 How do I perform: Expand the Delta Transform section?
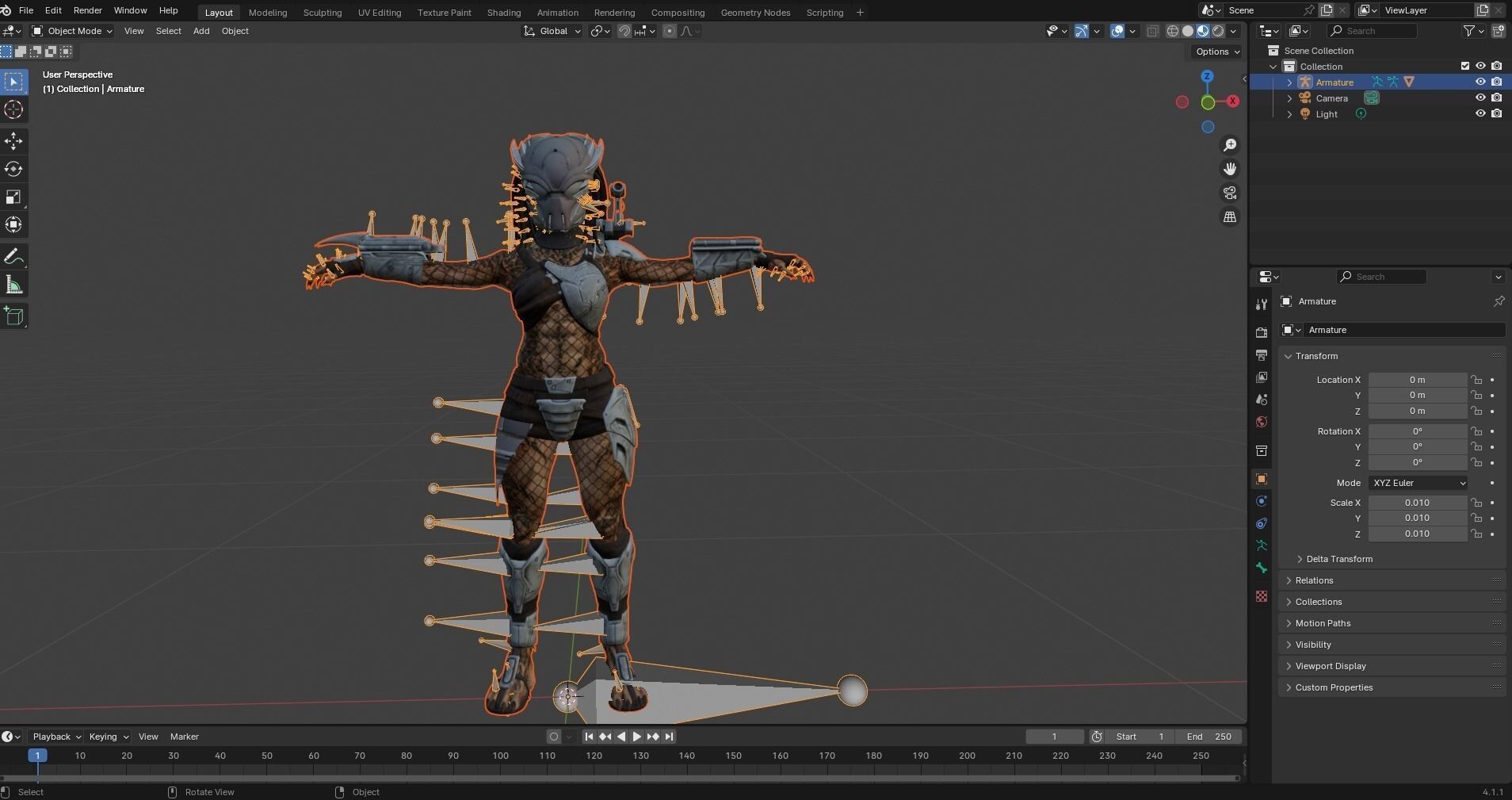coord(1339,559)
